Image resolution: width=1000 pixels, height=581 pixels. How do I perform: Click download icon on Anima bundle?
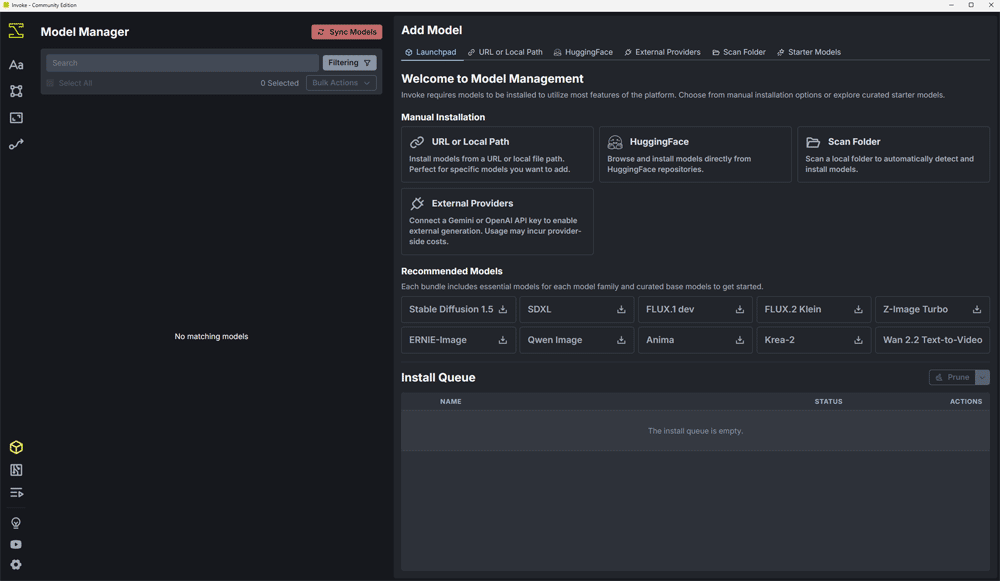tap(740, 340)
